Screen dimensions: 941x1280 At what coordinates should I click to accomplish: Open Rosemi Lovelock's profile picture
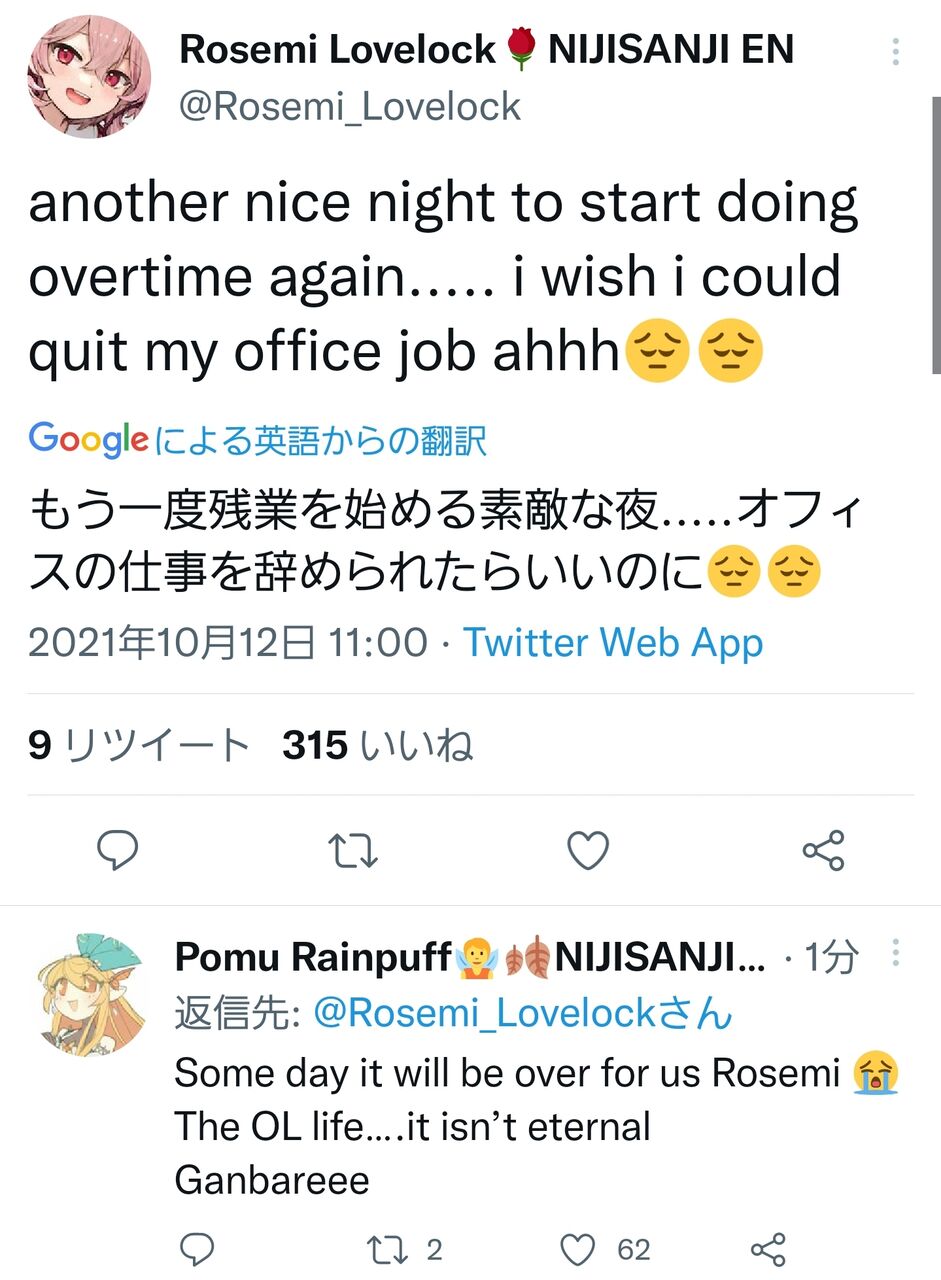[89, 76]
